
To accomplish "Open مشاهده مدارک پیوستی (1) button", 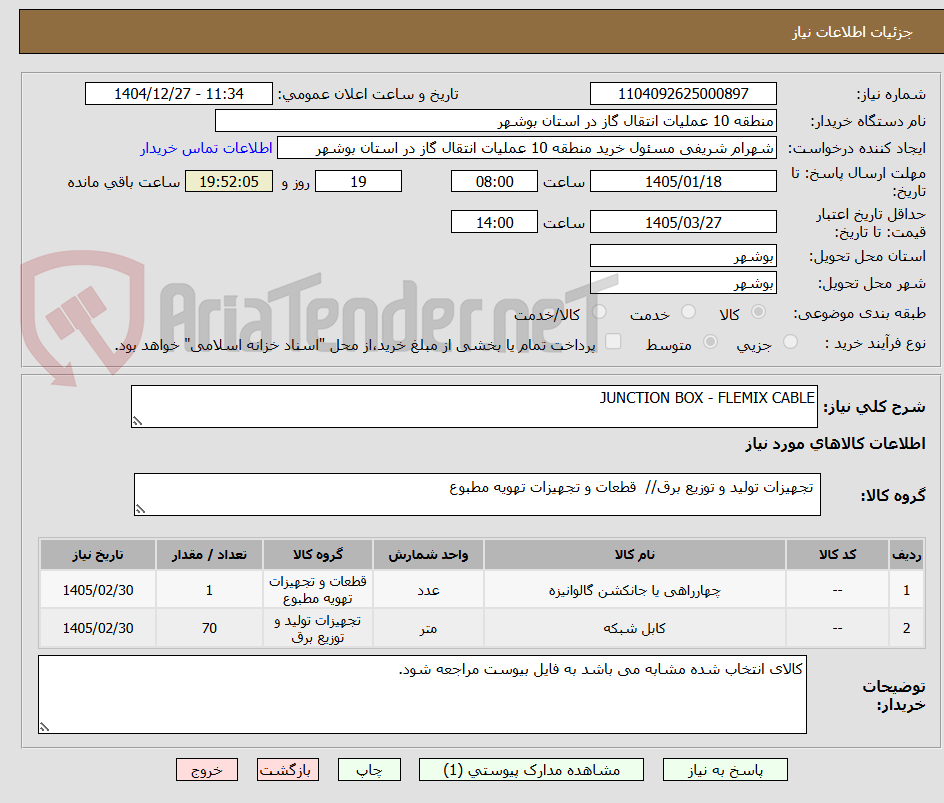I will [531, 770].
